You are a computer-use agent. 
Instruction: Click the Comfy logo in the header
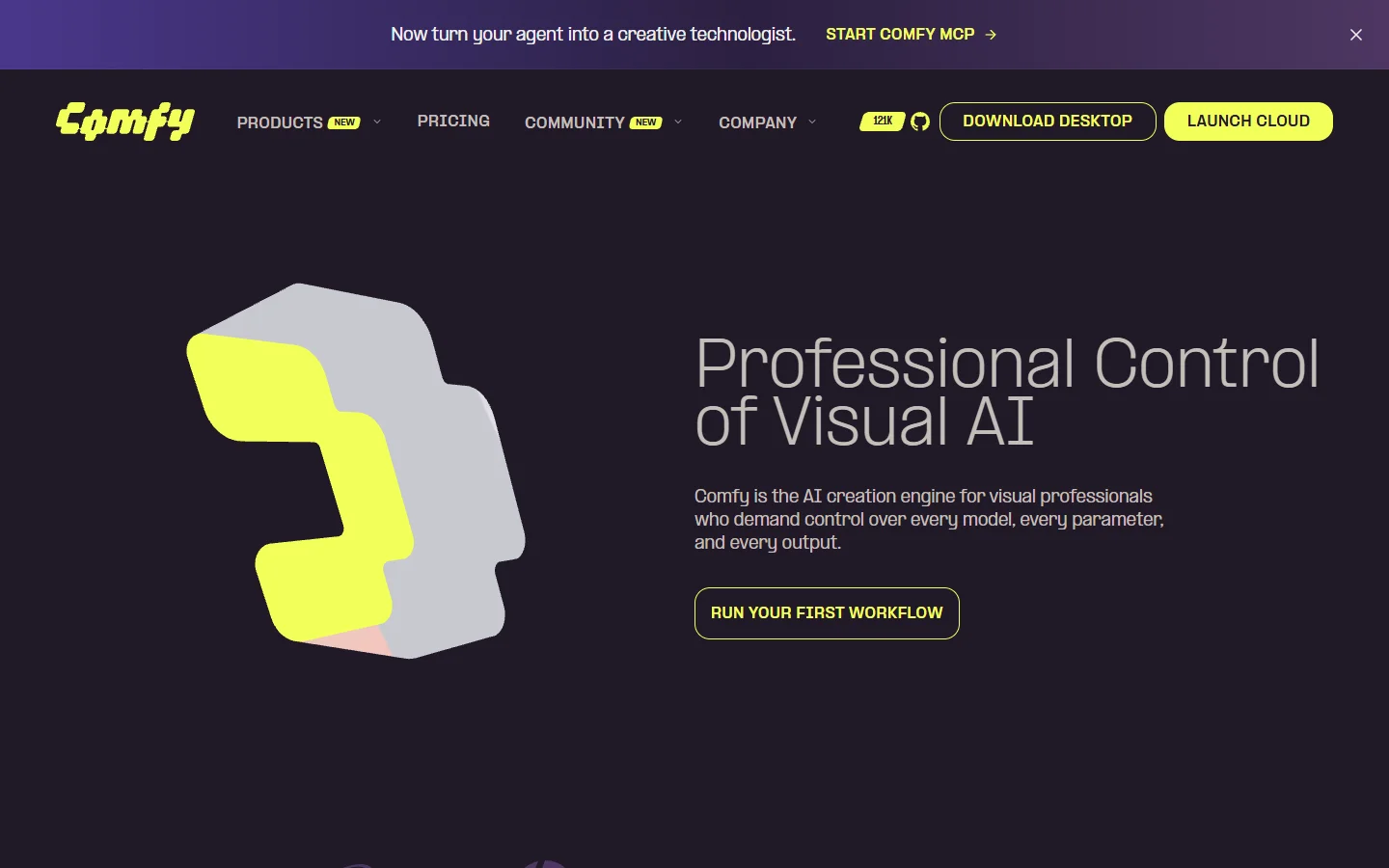[125, 122]
